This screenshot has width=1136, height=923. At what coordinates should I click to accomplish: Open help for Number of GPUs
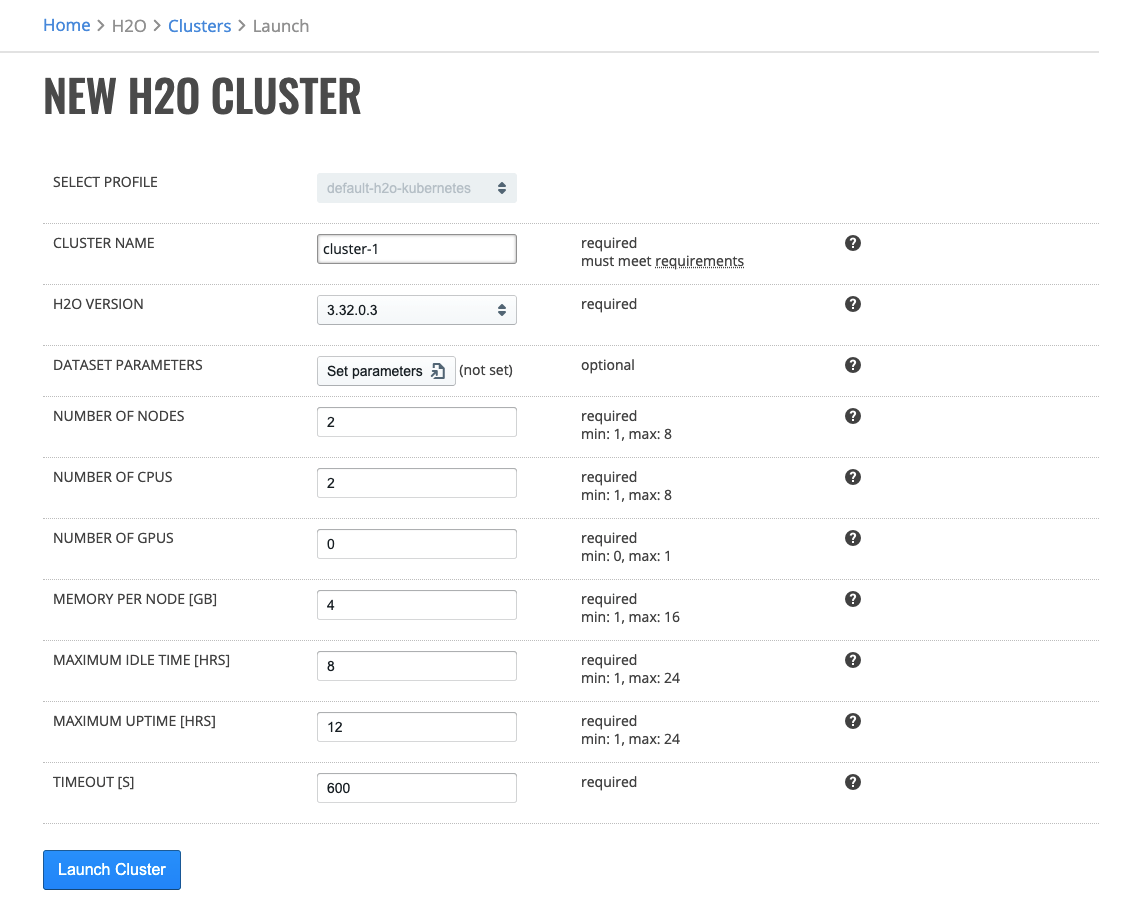click(853, 538)
